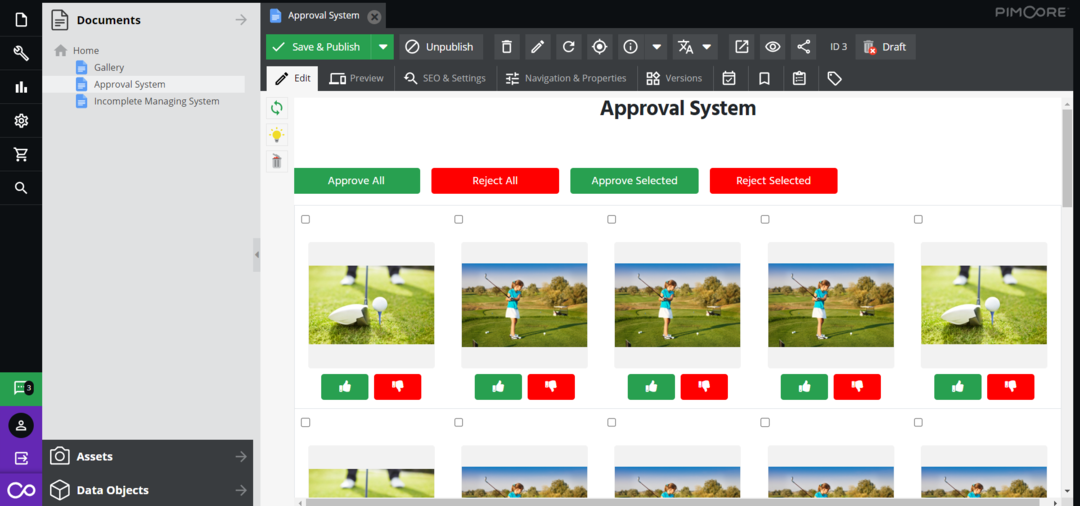The height and width of the screenshot is (506, 1080).
Task: Open the bookmark tab icon
Action: pyautogui.click(x=764, y=78)
